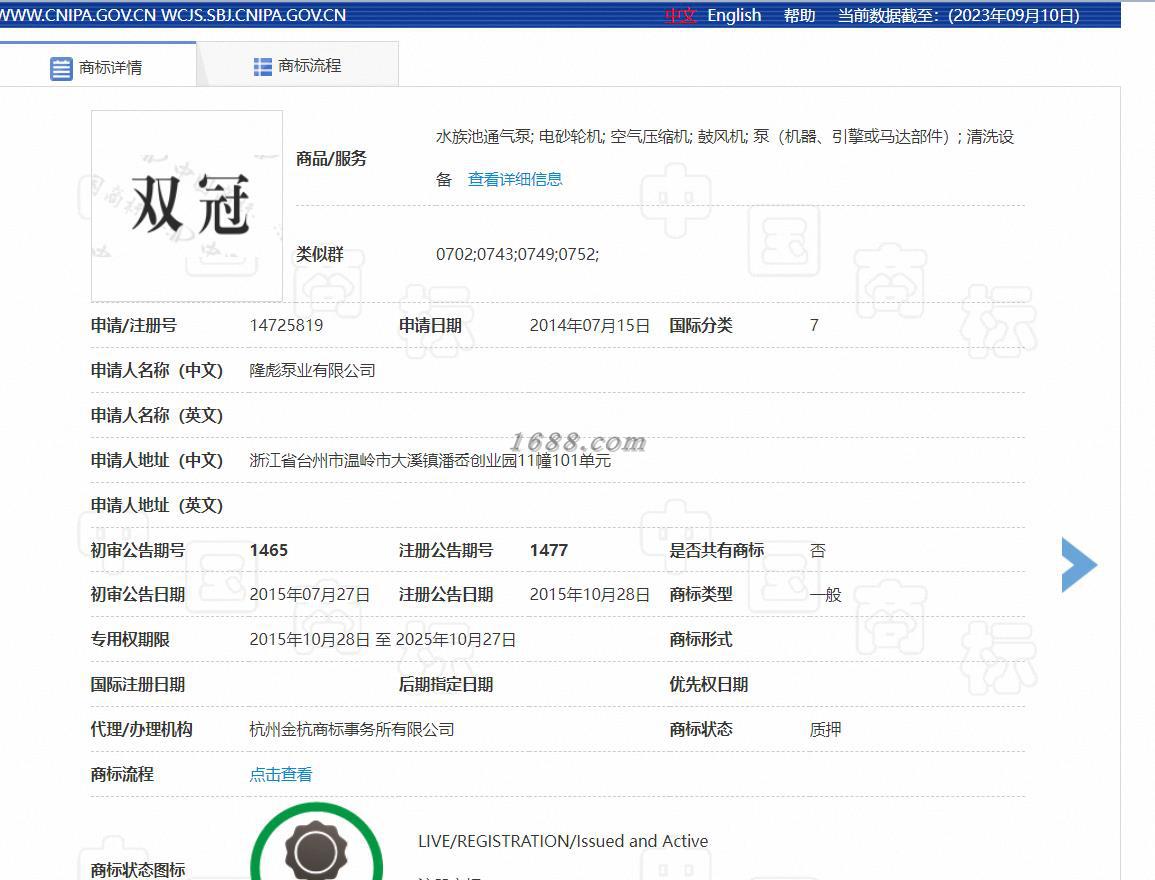Select exclusive right period 2015年10月28日 至 2025年10月27日
This screenshot has height=880, width=1155.
coord(382,640)
